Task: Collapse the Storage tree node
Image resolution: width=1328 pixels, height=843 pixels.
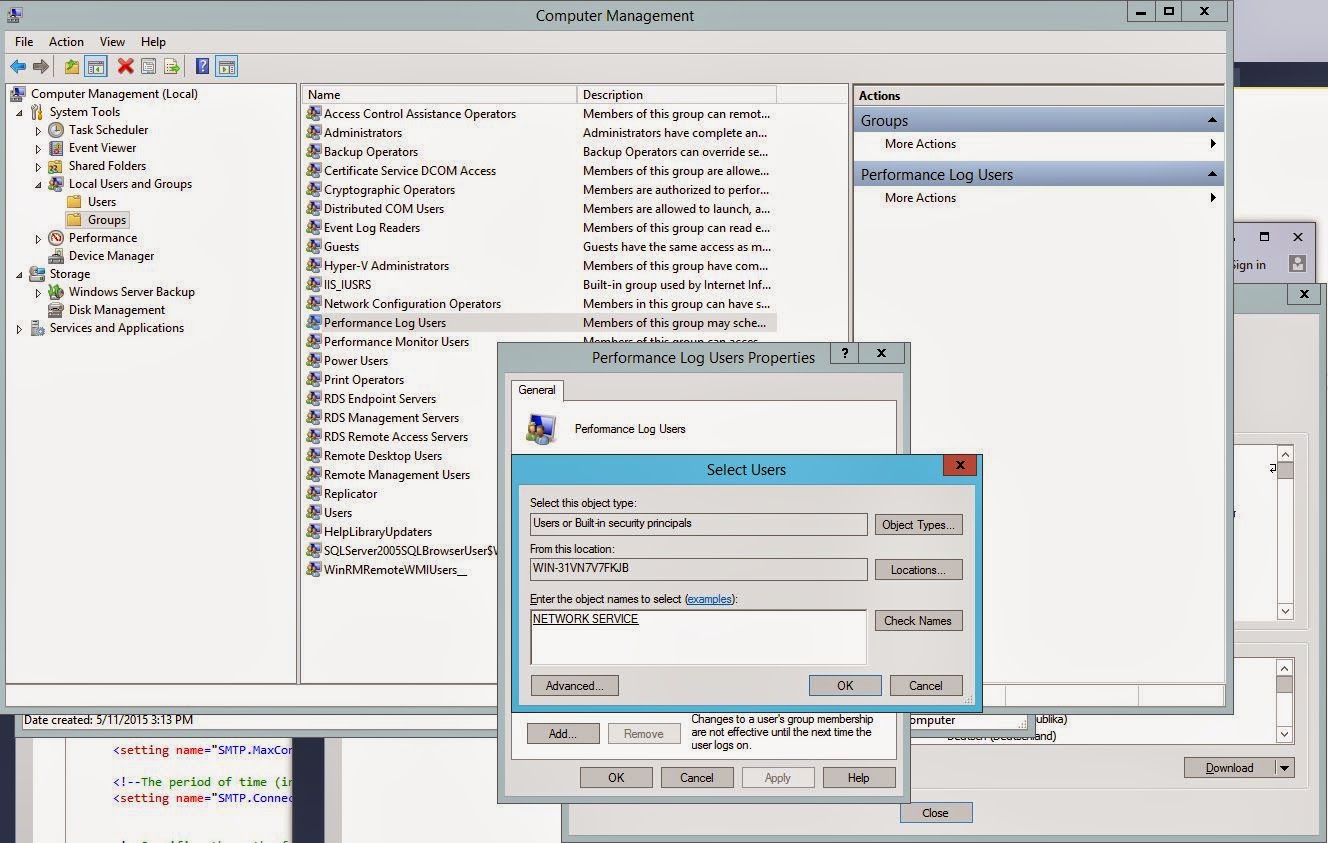Action: [19, 274]
